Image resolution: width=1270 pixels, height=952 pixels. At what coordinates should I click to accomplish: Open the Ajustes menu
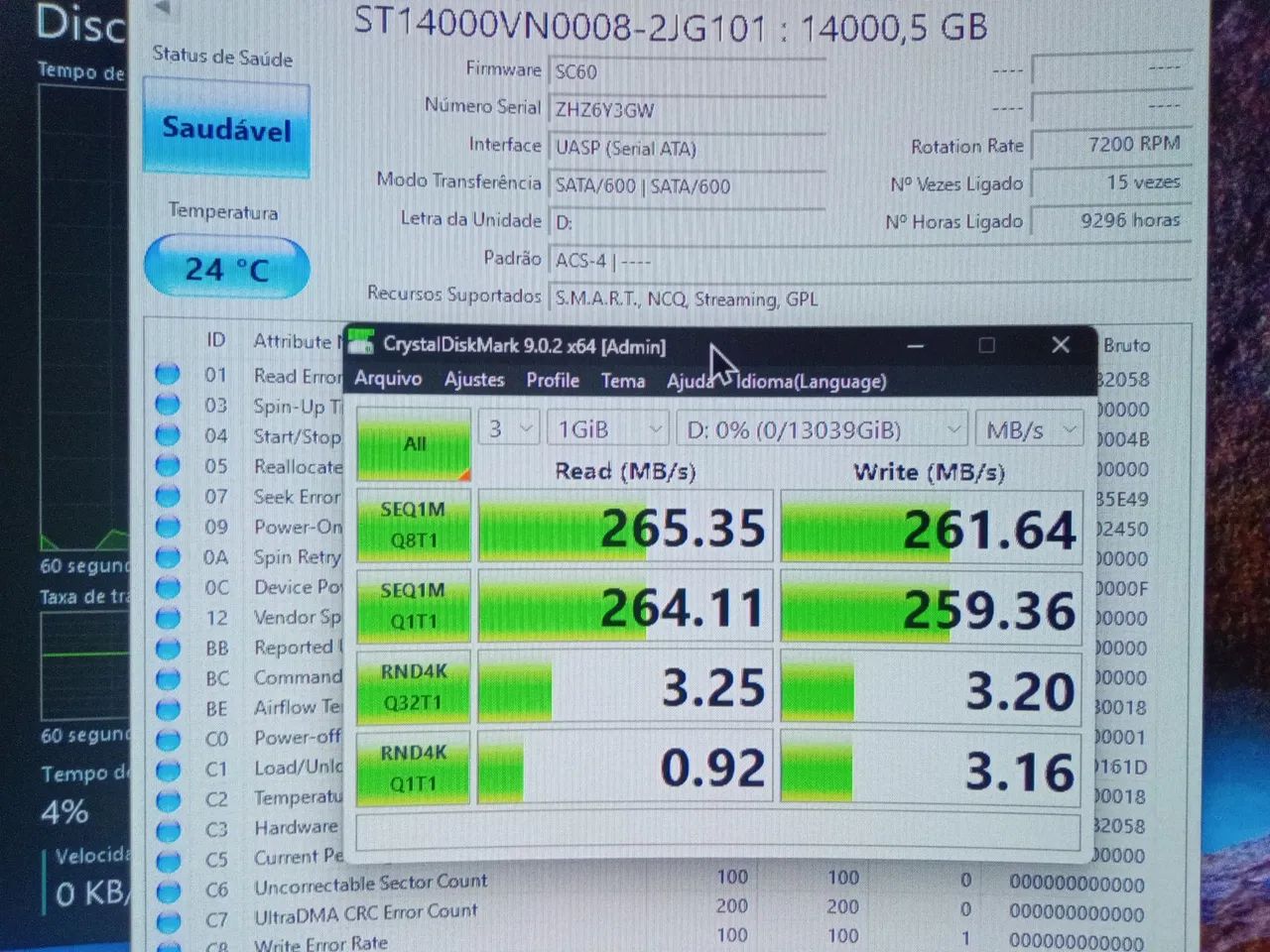click(474, 379)
